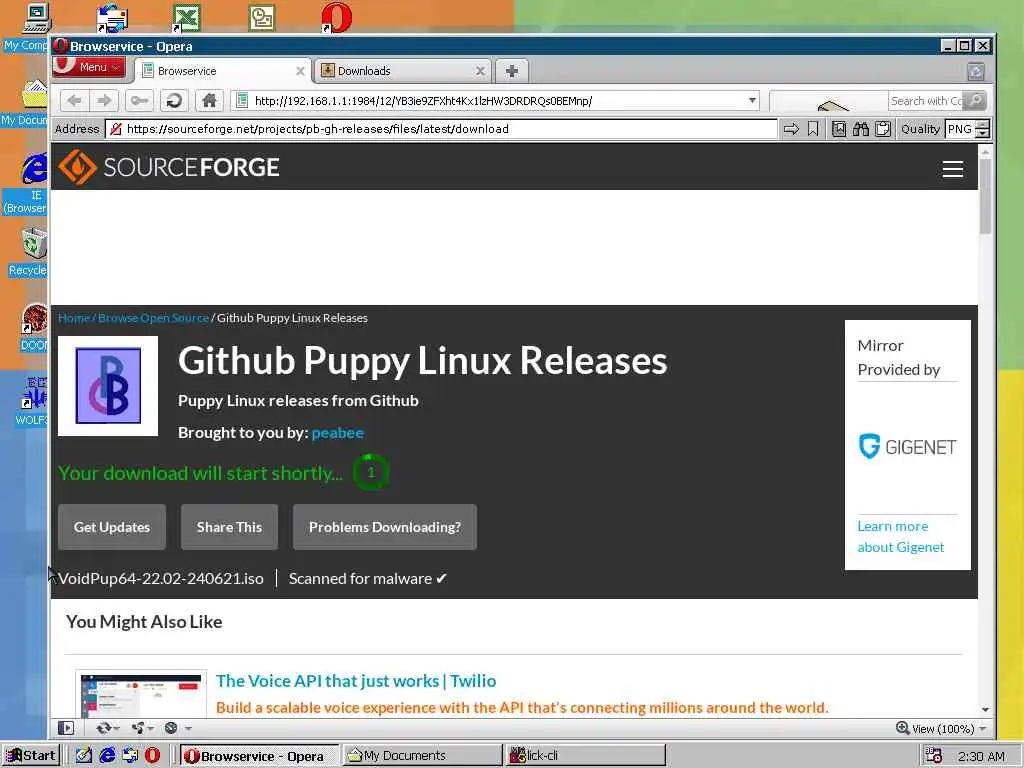Open the SourceForge hamburger menu

click(952, 169)
